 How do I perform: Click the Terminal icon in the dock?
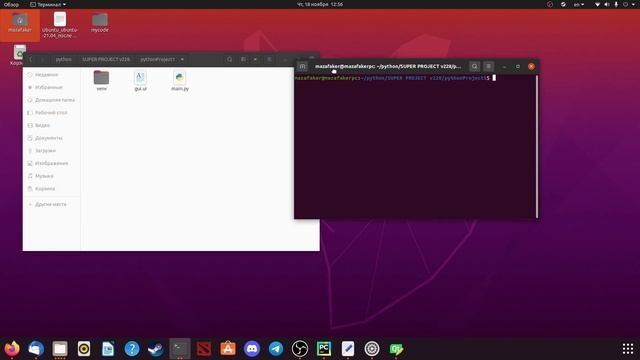tap(180, 349)
